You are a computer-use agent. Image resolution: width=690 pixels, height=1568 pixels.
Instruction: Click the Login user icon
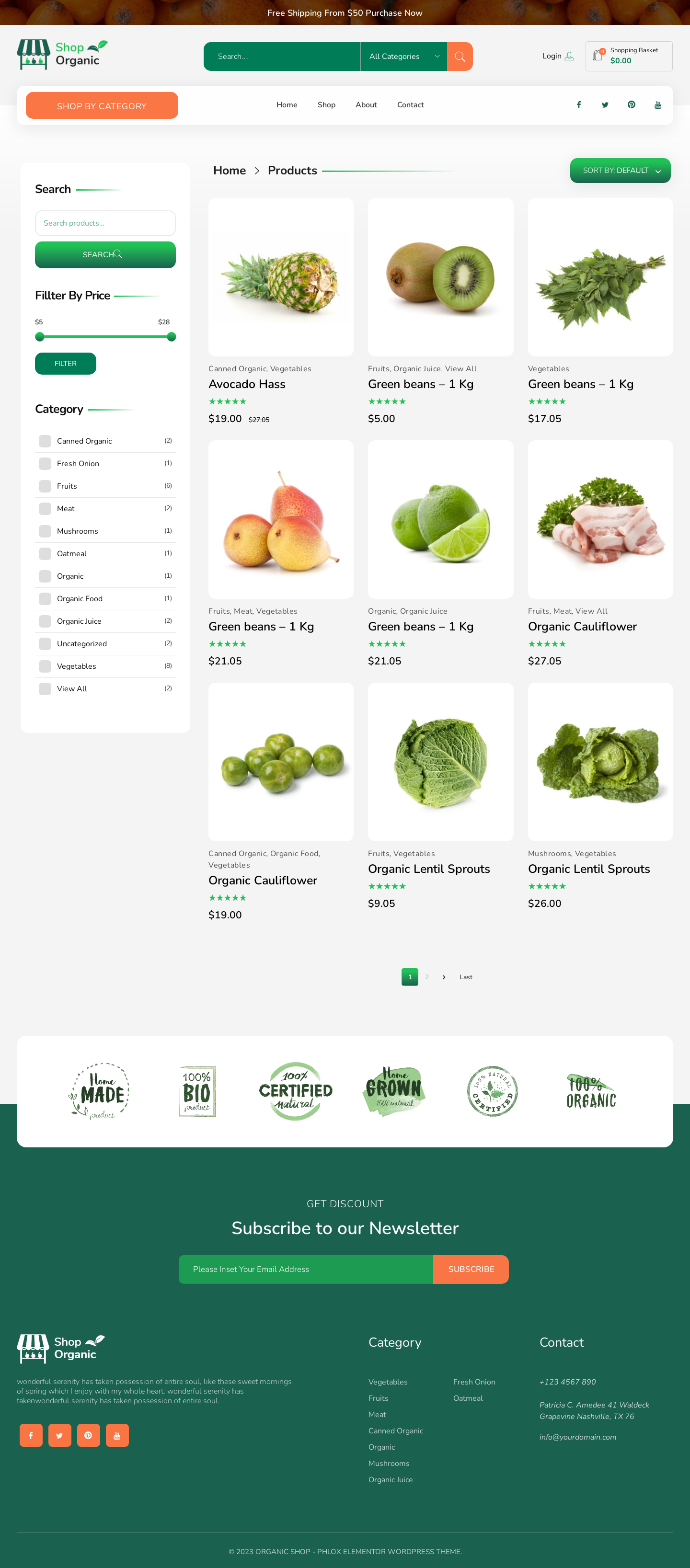[x=569, y=56]
